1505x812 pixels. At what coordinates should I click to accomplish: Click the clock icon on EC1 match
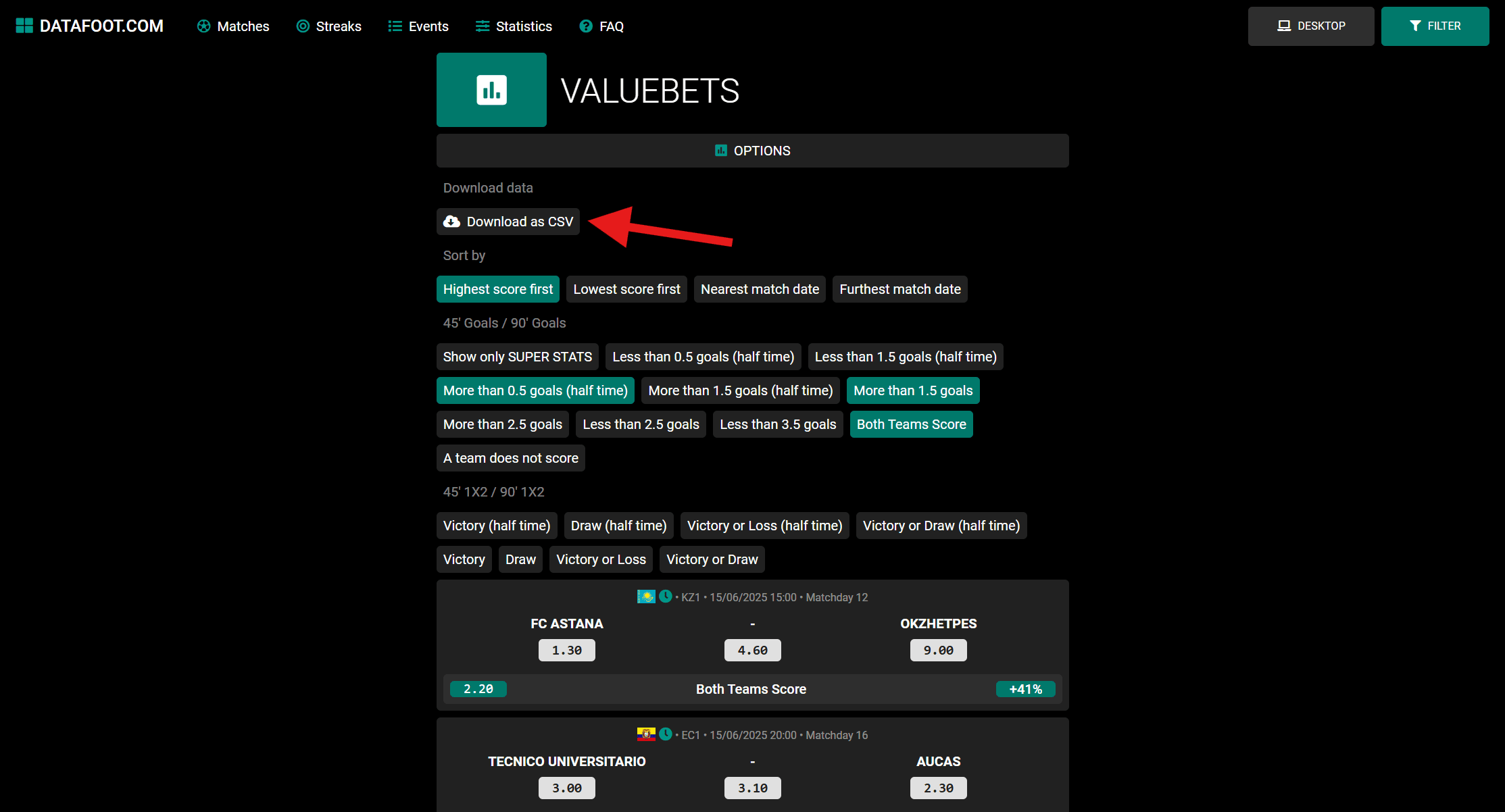[x=666, y=734]
